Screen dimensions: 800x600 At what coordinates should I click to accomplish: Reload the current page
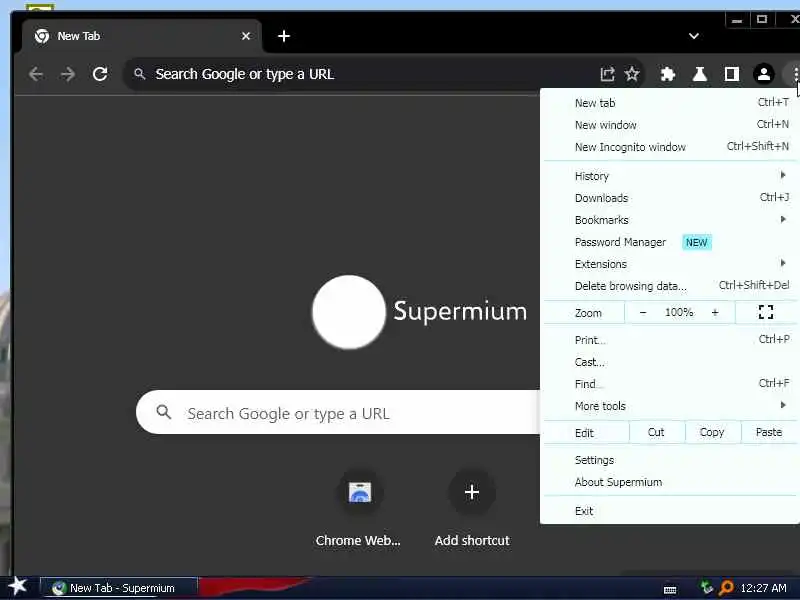[100, 74]
